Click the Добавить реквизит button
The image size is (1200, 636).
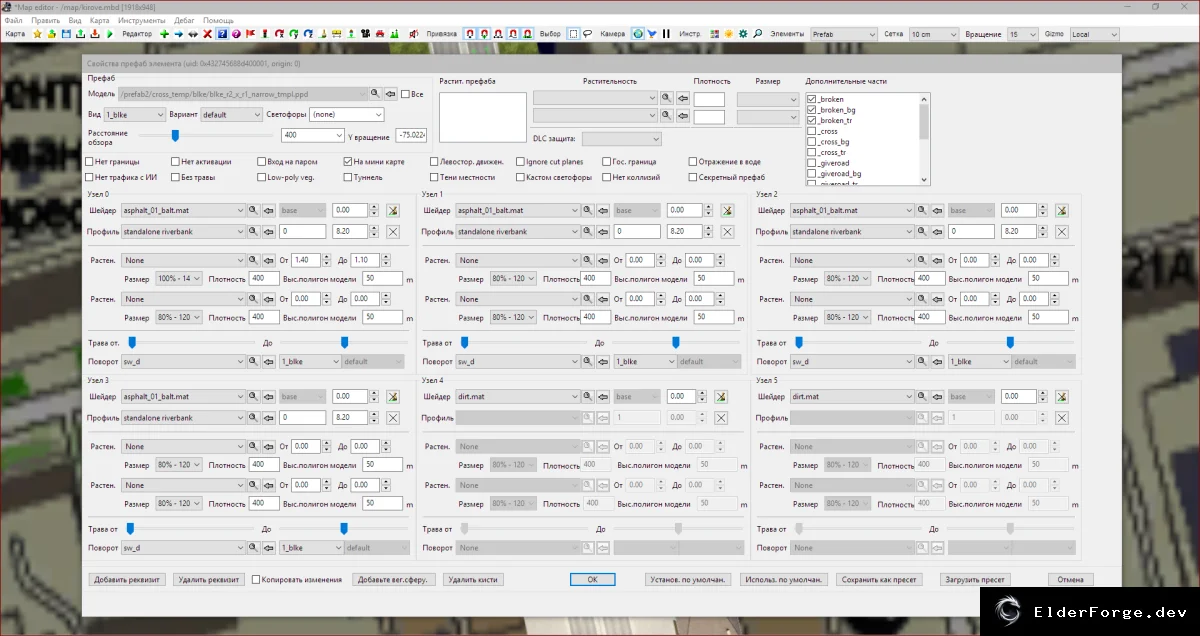click(x=125, y=579)
